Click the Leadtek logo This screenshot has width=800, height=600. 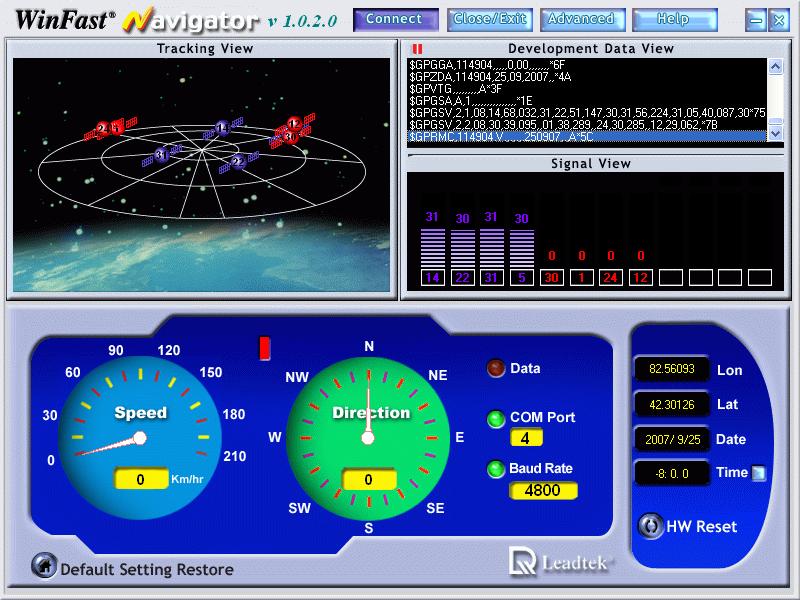point(560,561)
